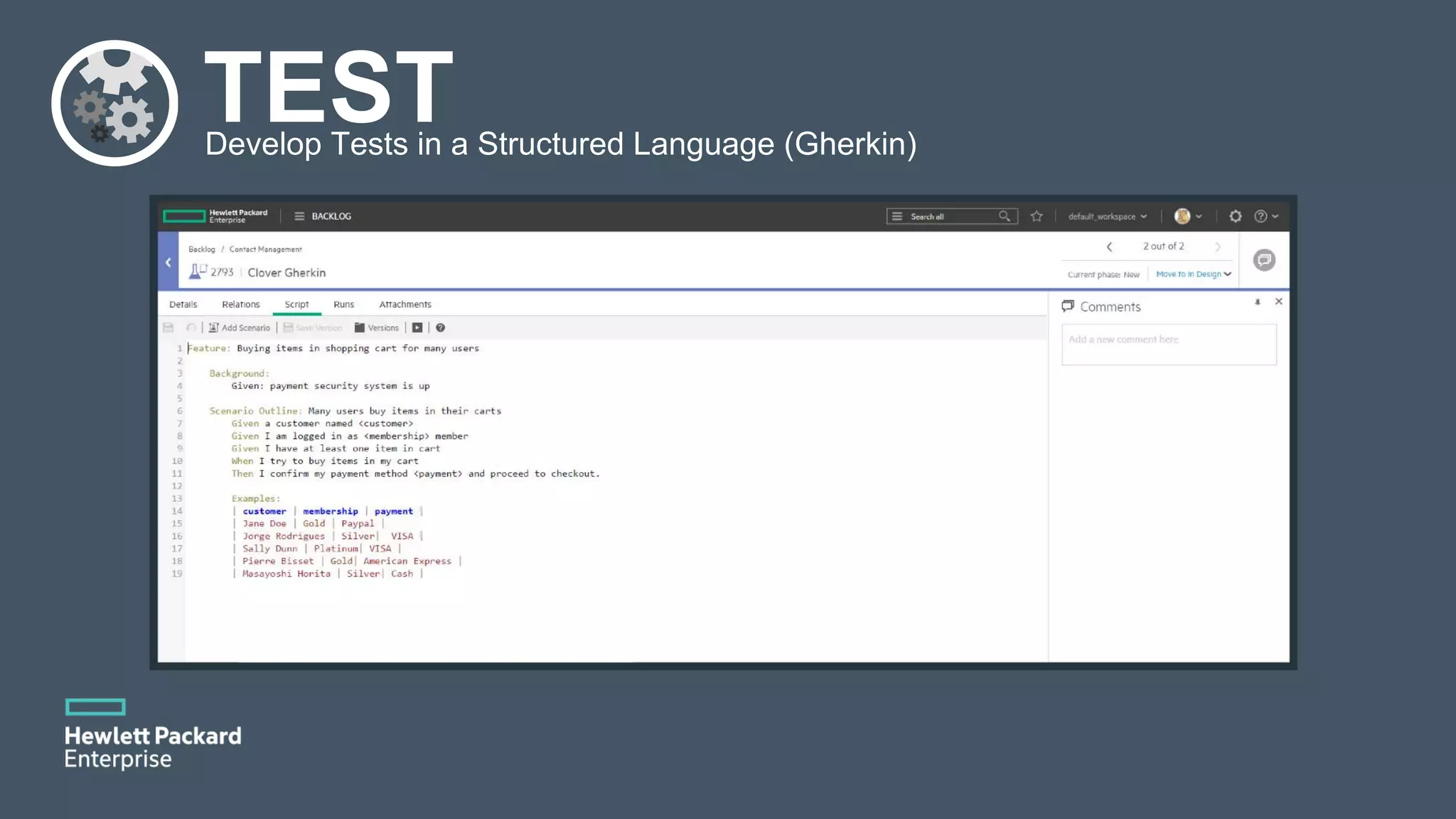Open the Attachments tab
Image resolution: width=1456 pixels, height=819 pixels.
coord(405,304)
